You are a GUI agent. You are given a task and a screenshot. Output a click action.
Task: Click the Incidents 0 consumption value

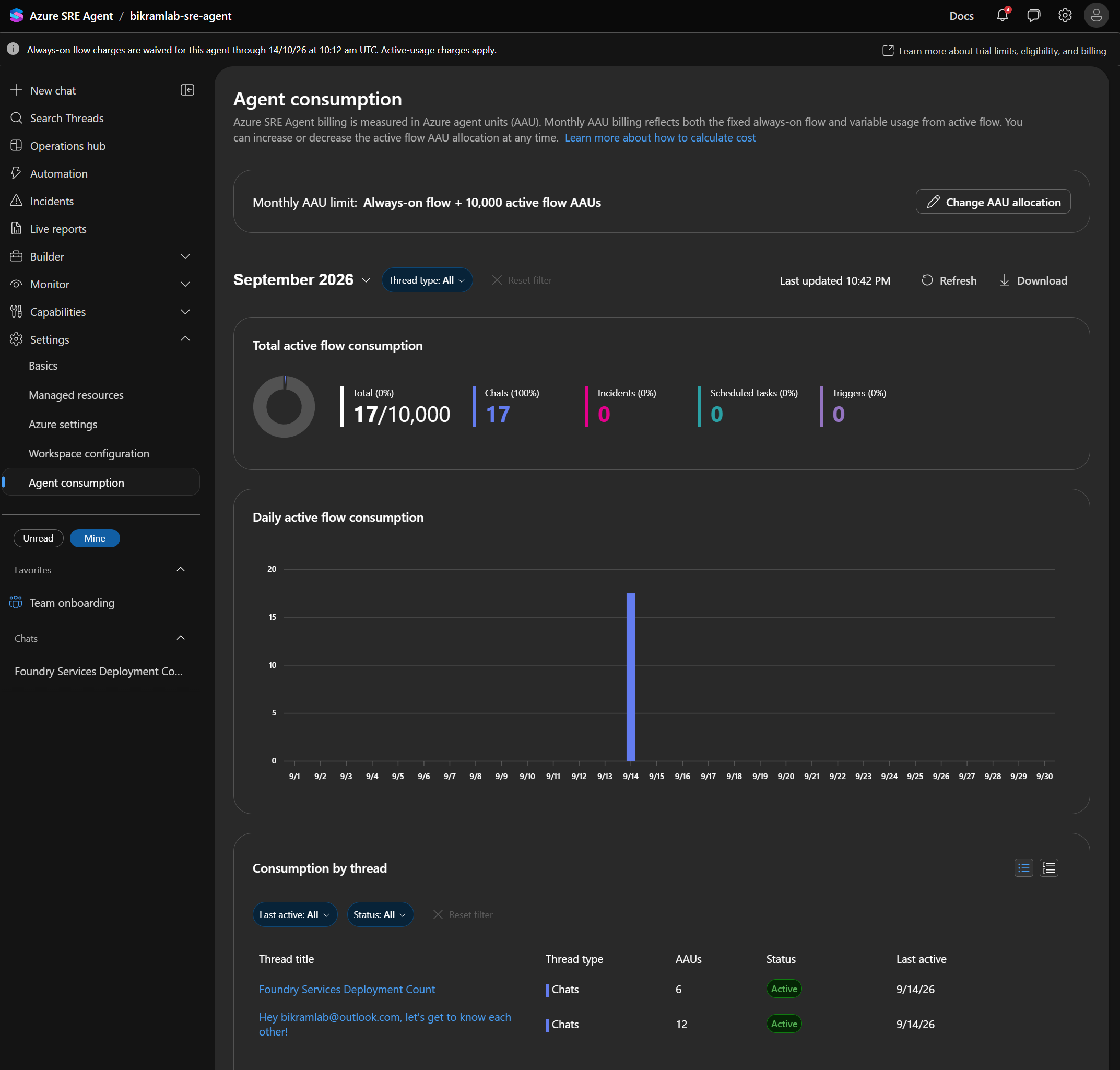click(x=604, y=414)
